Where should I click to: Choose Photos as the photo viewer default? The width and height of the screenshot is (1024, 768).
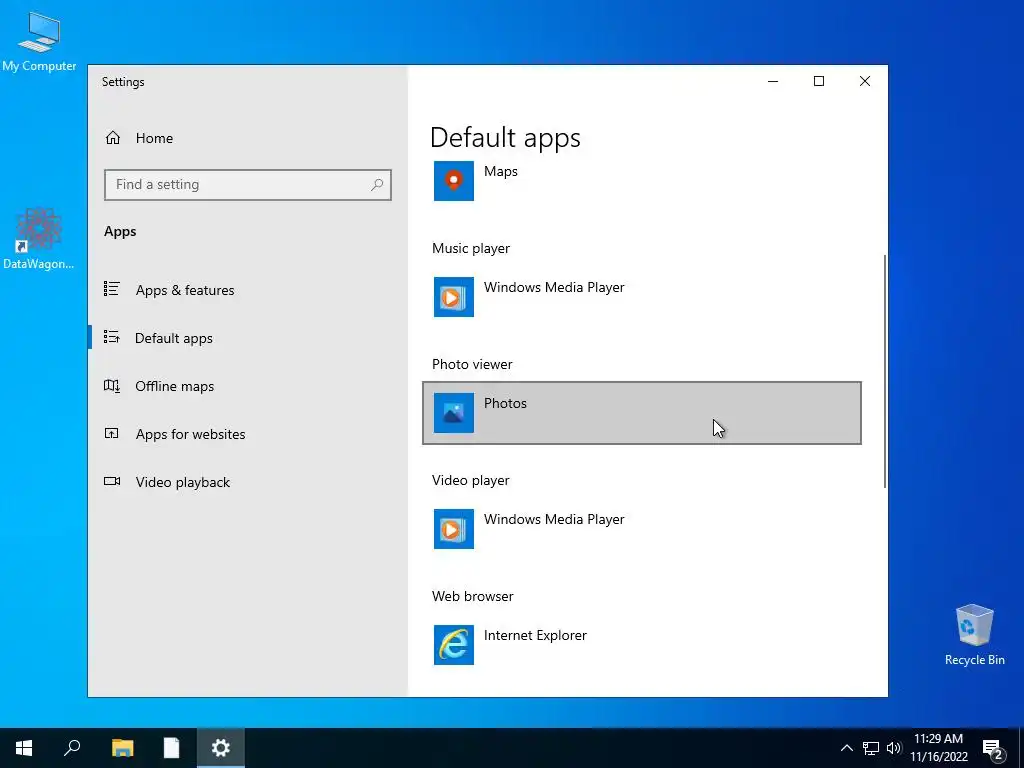pyautogui.click(x=642, y=413)
